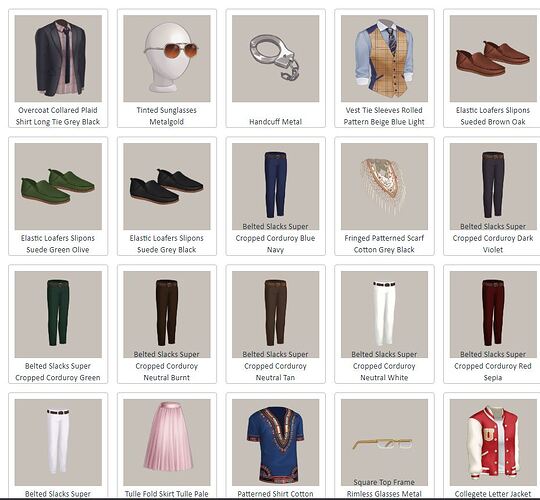Pick the Collegete Letter Jacket

point(492,446)
